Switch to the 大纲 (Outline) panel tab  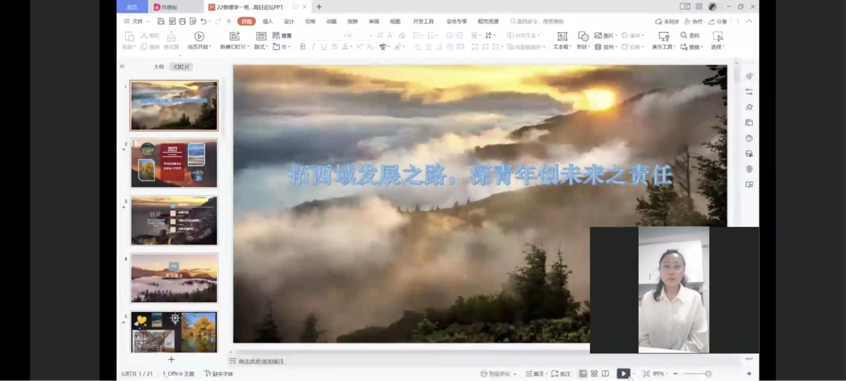tap(159, 67)
